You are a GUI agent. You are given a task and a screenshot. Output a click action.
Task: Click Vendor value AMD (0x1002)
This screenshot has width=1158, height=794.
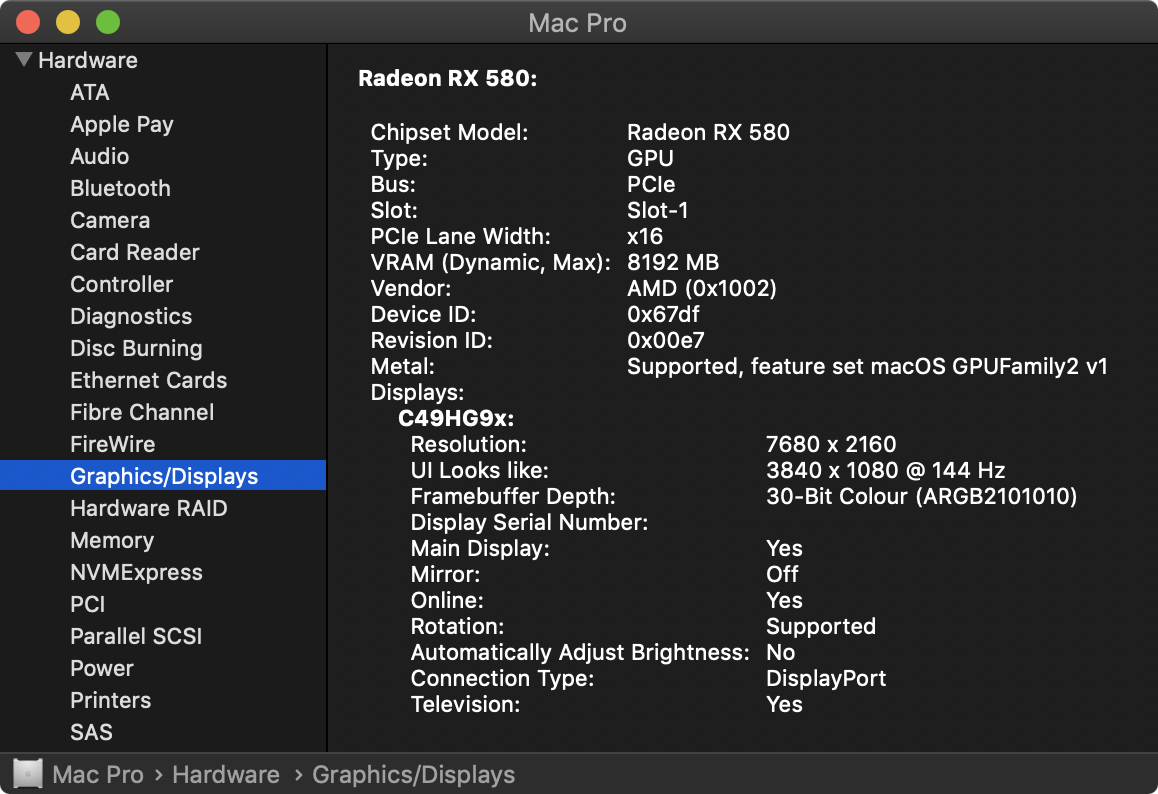pyautogui.click(x=702, y=288)
